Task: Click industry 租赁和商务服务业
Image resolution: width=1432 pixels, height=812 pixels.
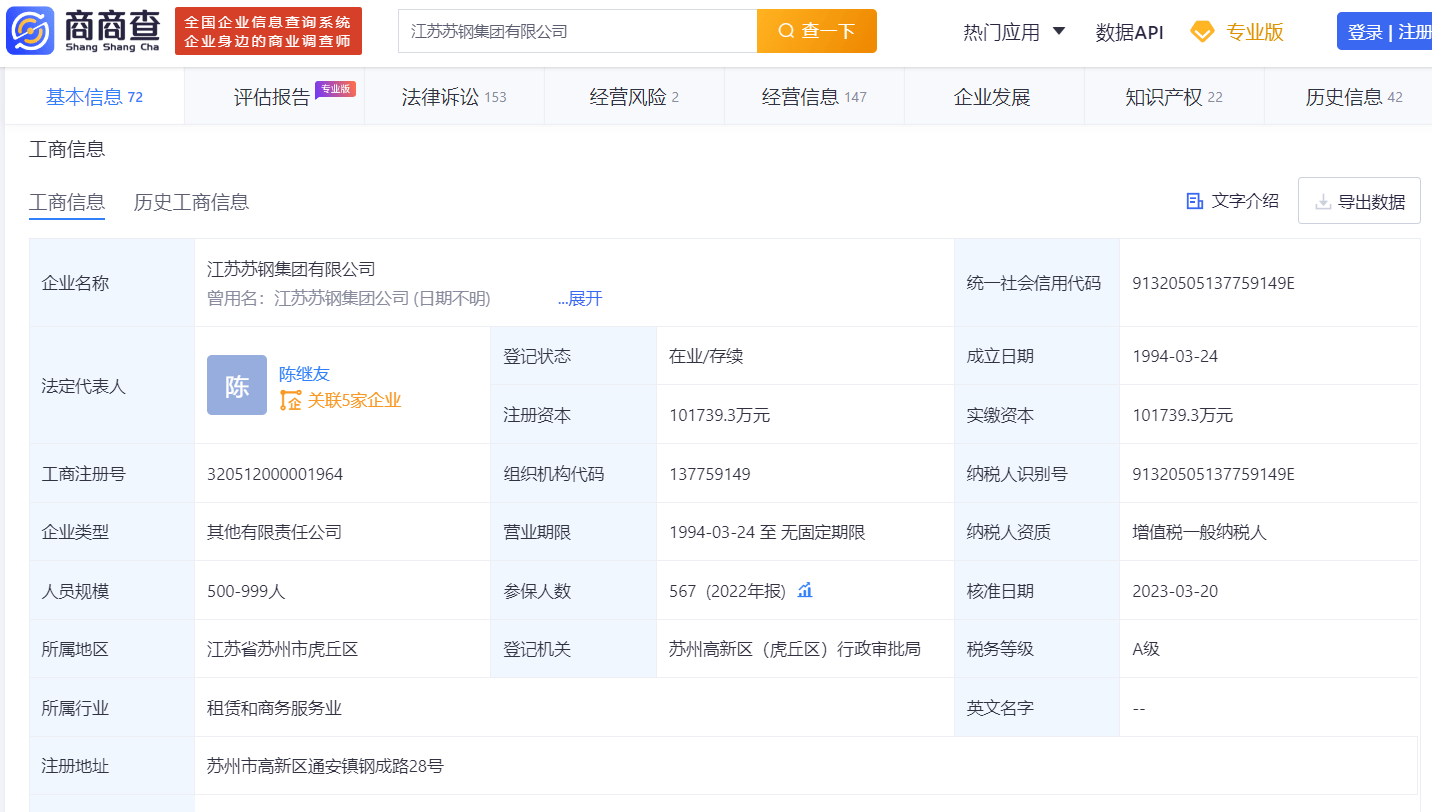Action: [x=274, y=708]
